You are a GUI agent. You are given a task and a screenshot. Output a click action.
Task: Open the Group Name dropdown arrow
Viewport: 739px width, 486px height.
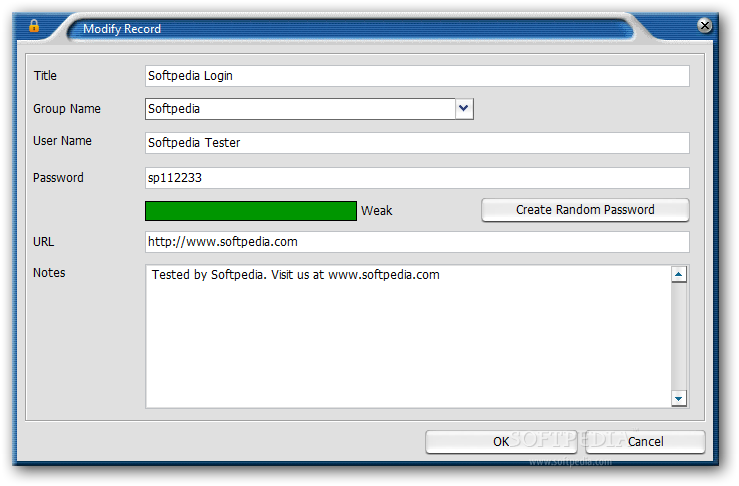(464, 108)
